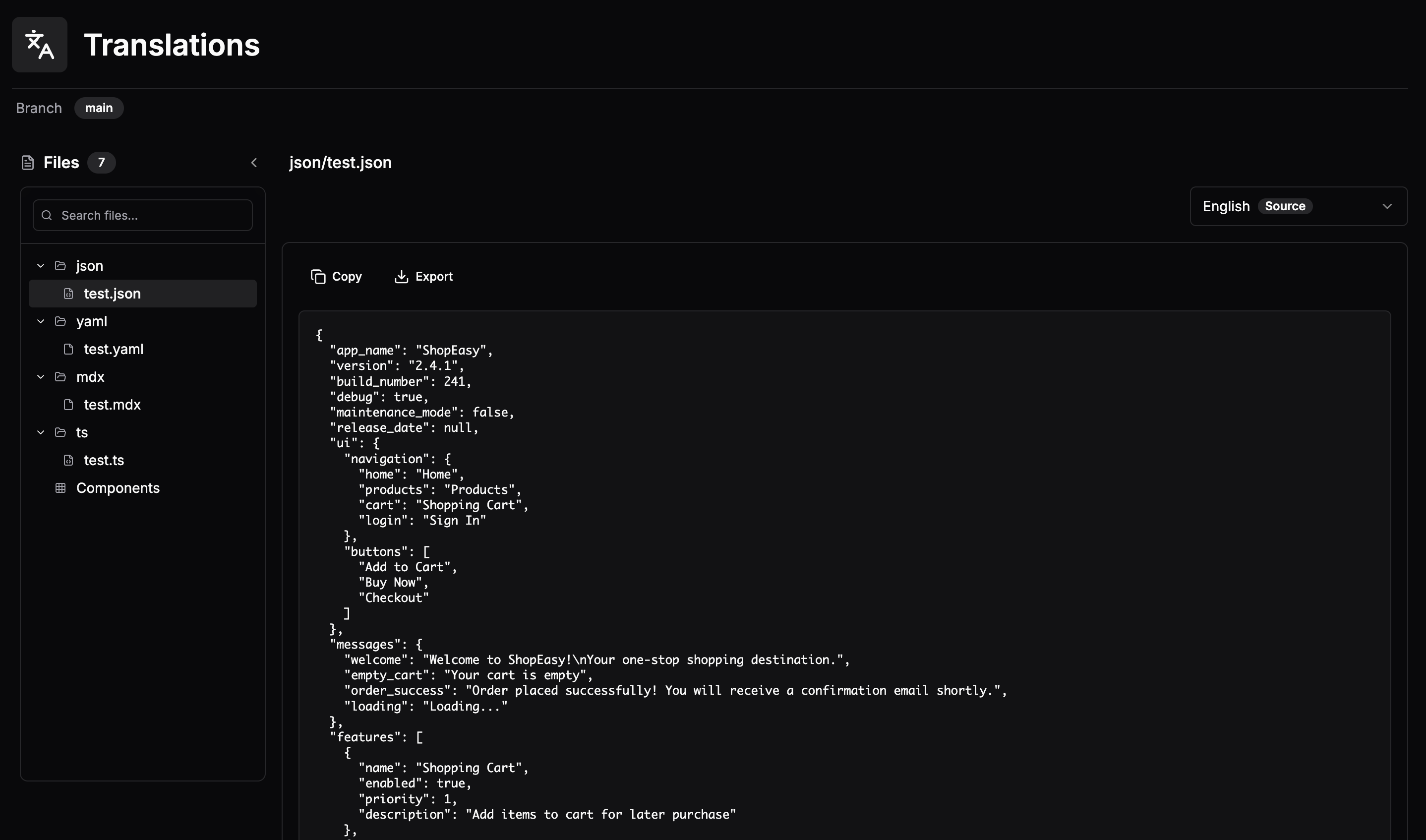Collapse the yaml folder chevron
Viewport: 1426px width, 840px height.
click(41, 321)
